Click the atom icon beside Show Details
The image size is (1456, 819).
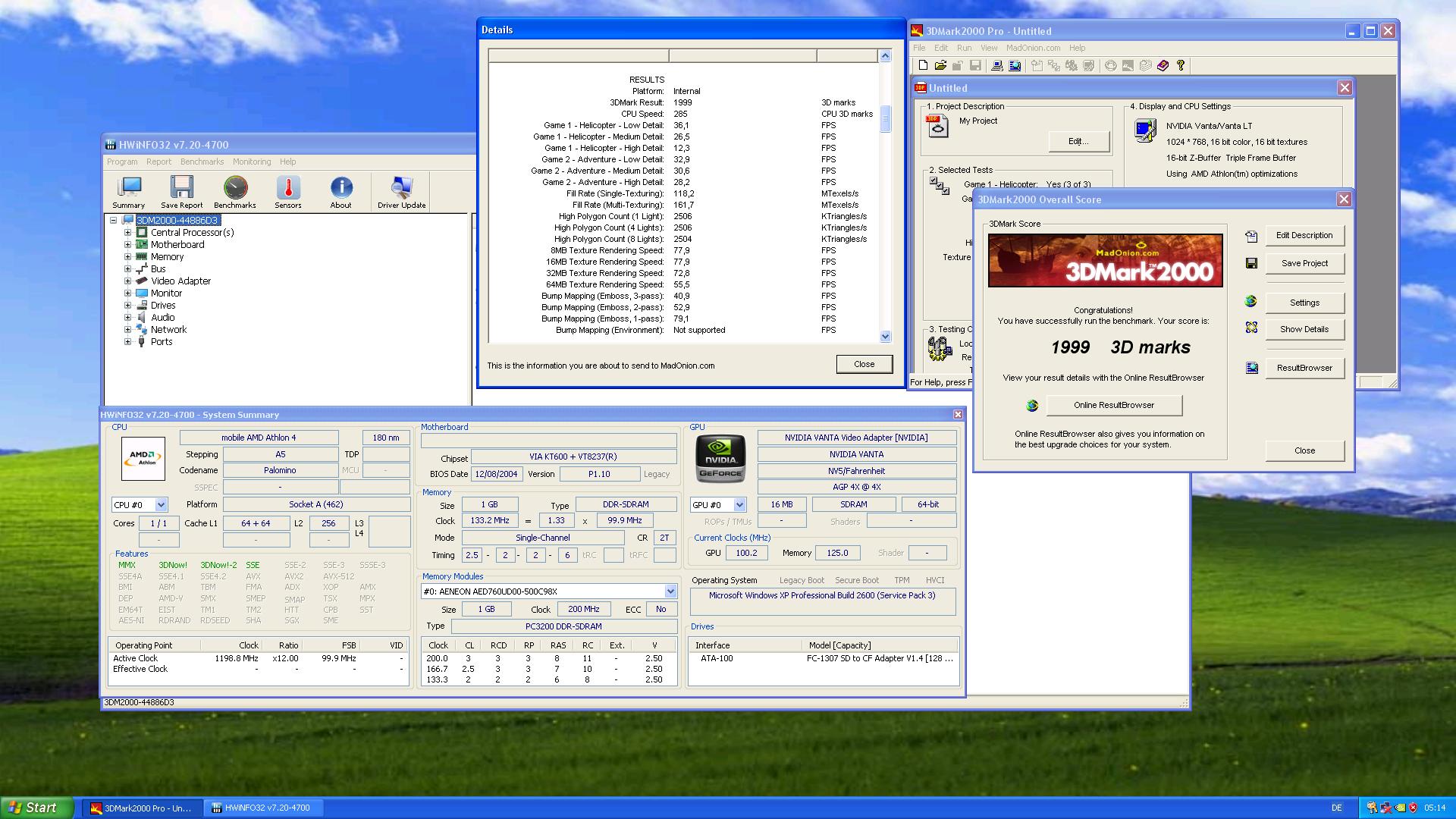pyautogui.click(x=1251, y=328)
